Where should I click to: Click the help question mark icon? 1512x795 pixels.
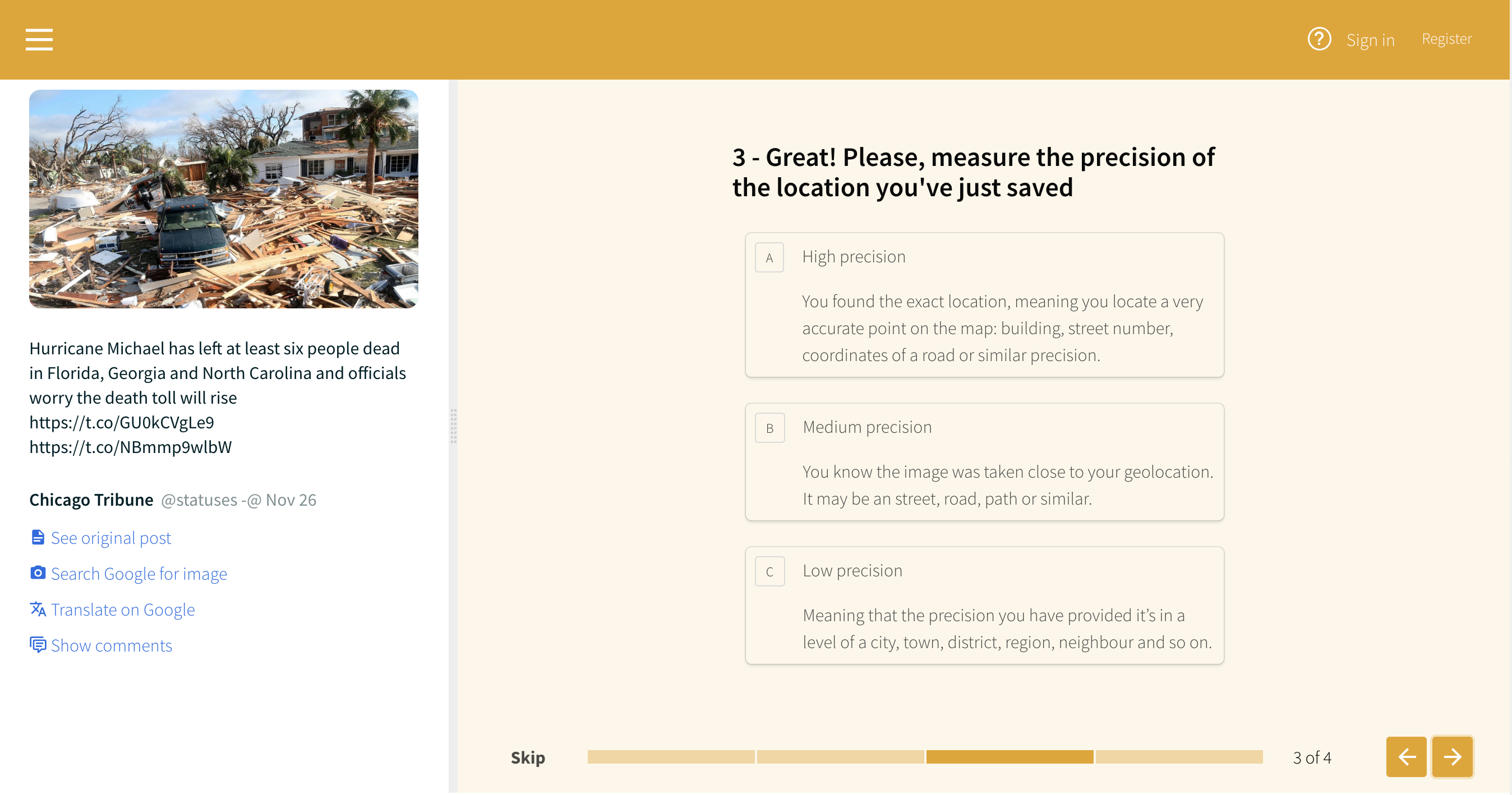[1319, 39]
